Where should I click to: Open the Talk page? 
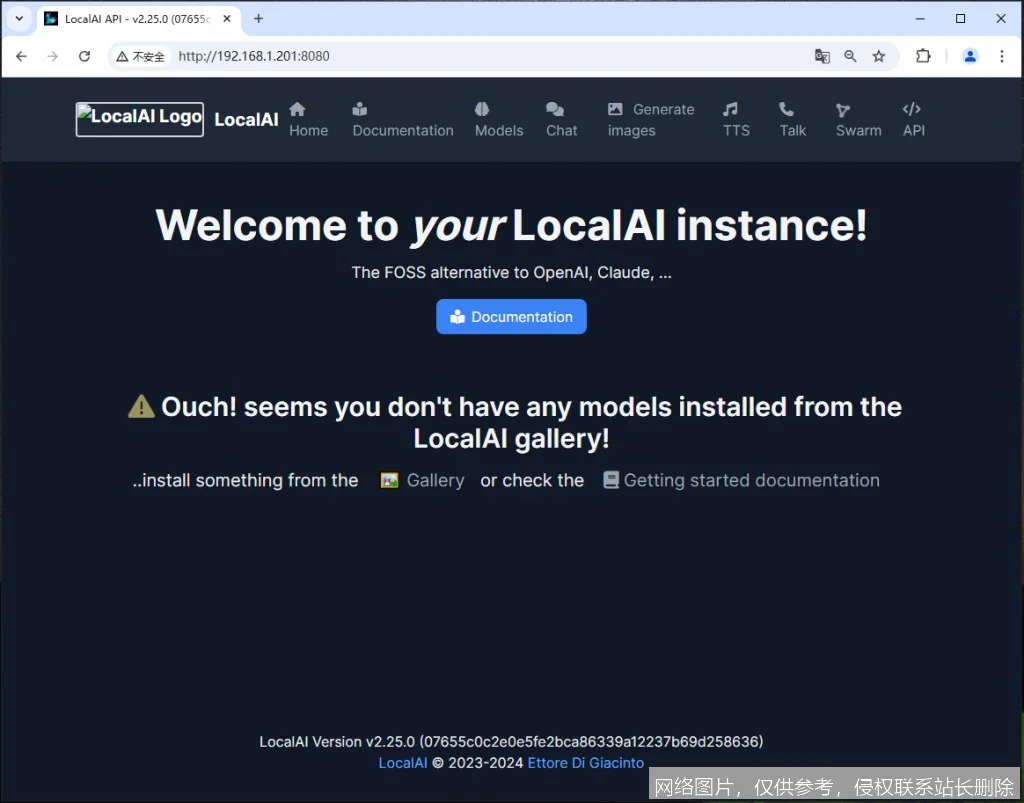click(x=793, y=120)
